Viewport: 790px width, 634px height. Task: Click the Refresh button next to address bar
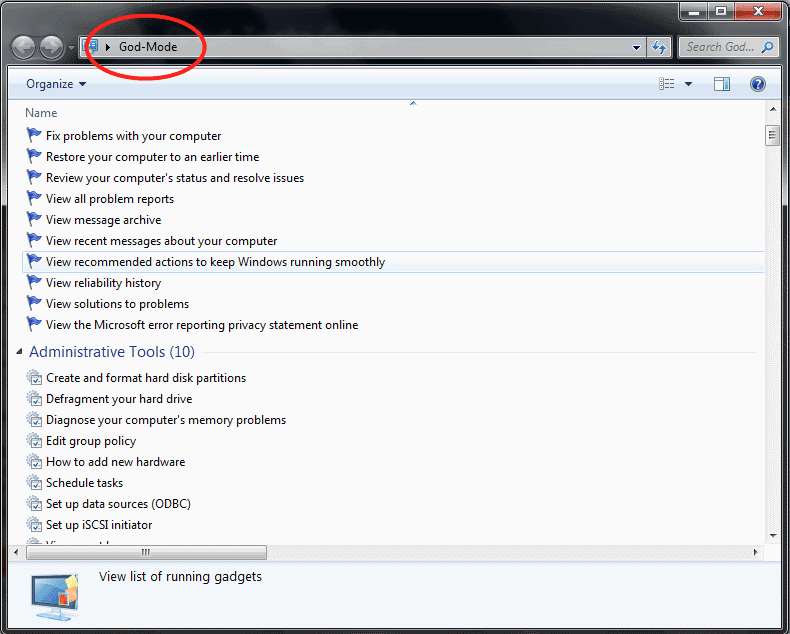tap(659, 47)
